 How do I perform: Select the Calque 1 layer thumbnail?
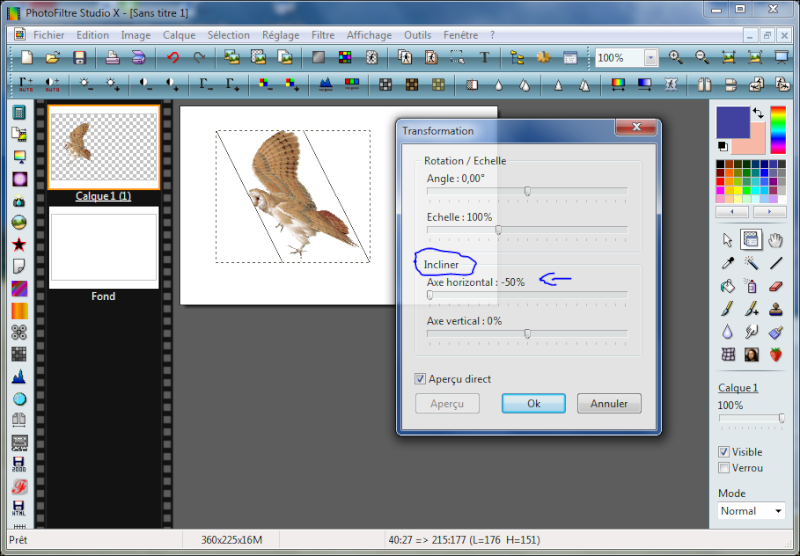(104, 147)
